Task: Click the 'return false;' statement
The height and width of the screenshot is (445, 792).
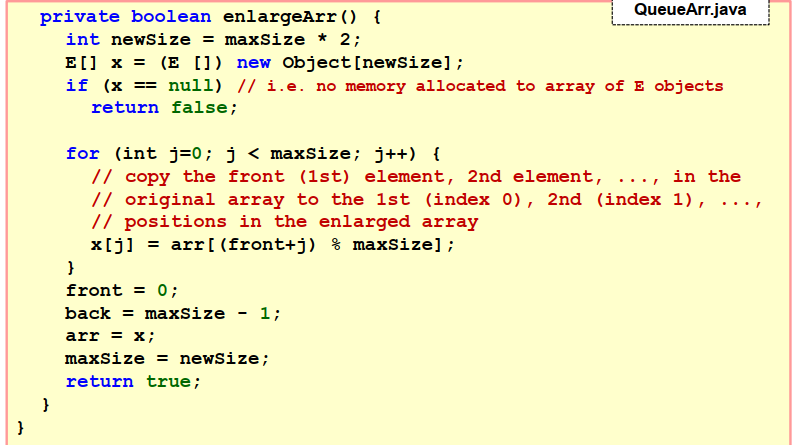Action: click(164, 108)
